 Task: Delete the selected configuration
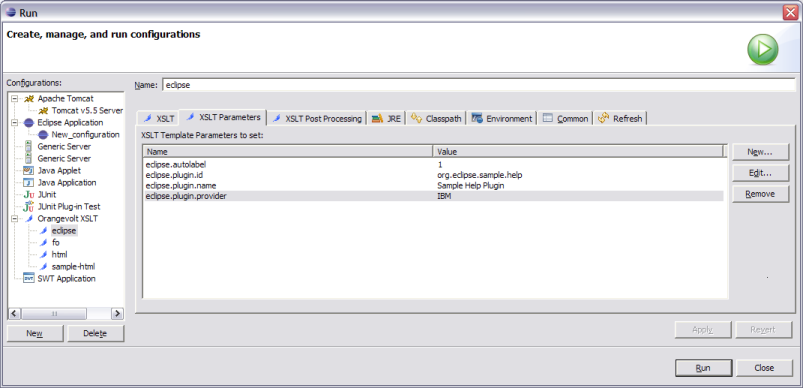[95, 333]
